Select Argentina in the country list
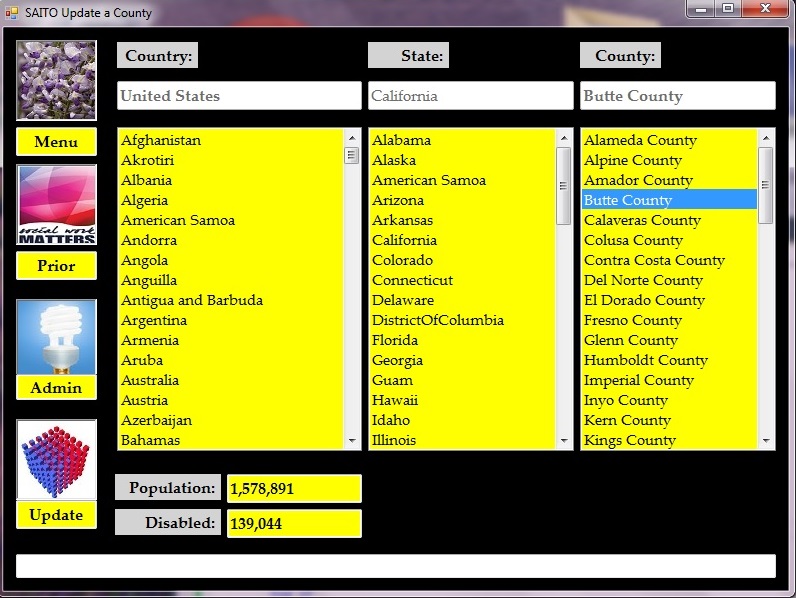 pos(154,320)
